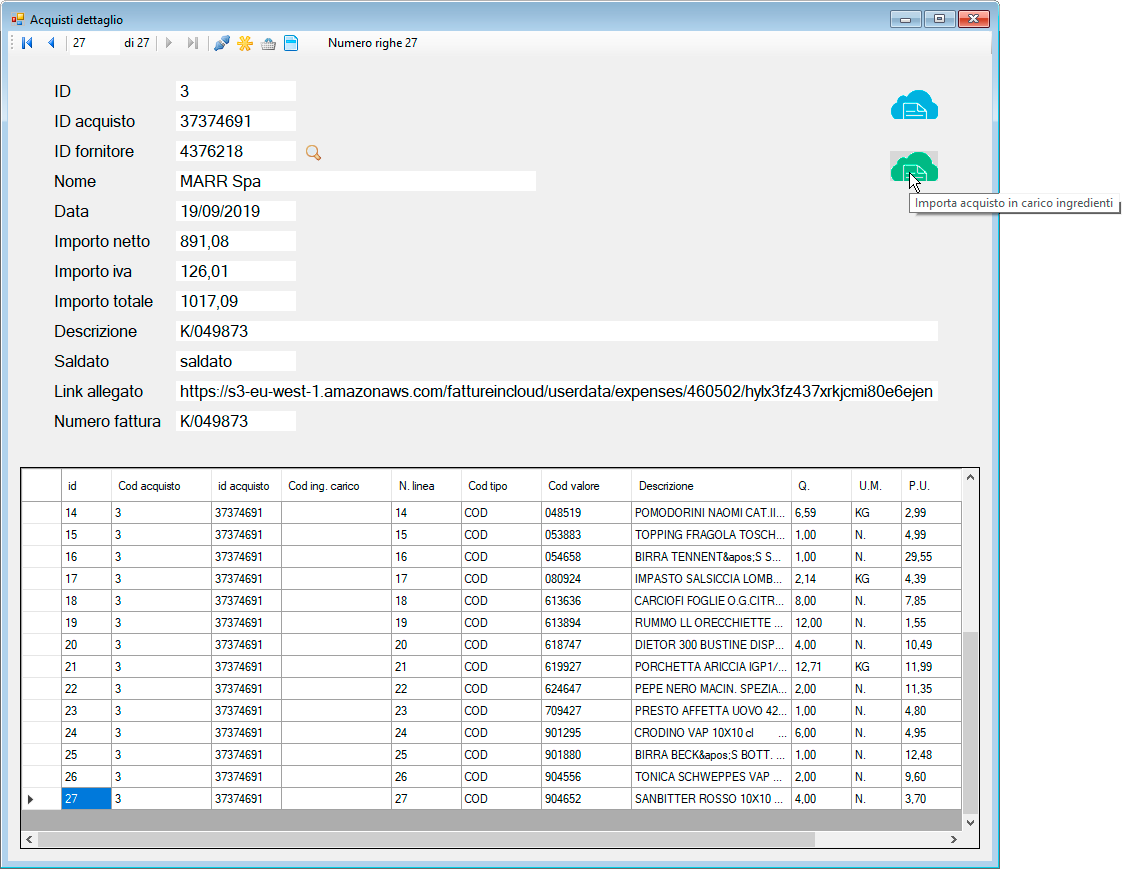Click the magnifier next to ID fornitore
This screenshot has width=1122, height=869.
(x=313, y=152)
